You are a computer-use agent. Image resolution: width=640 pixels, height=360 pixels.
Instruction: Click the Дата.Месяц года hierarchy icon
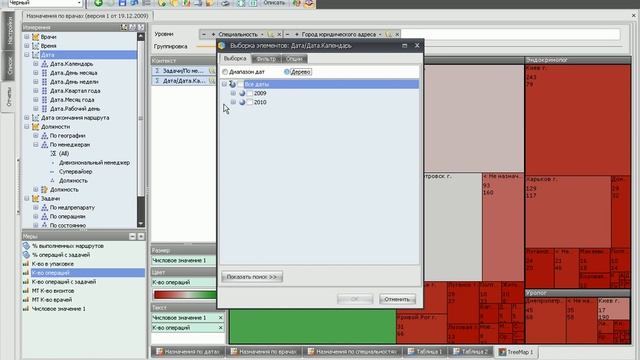click(44, 100)
